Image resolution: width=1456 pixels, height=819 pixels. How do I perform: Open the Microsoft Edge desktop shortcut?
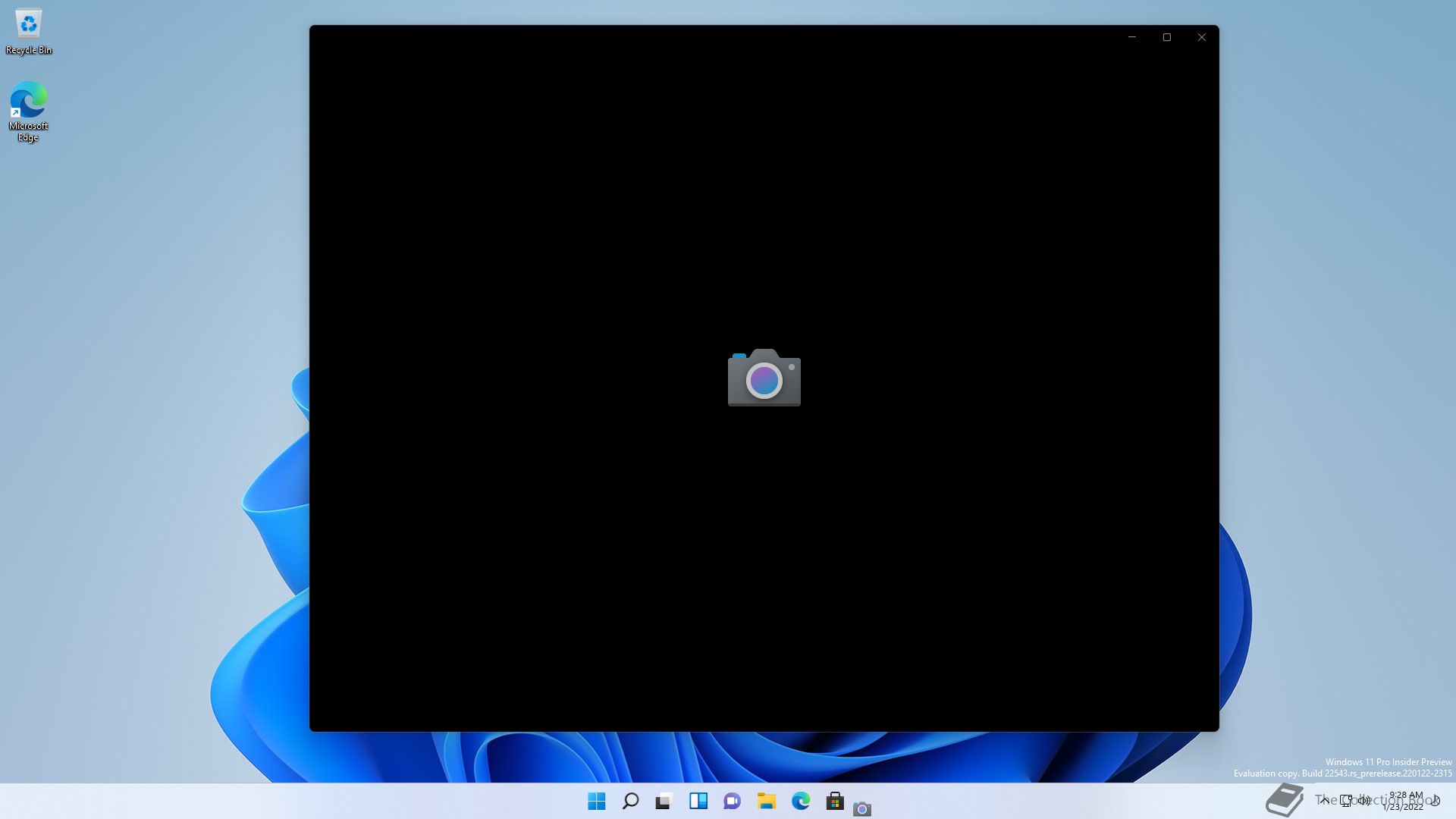28,111
